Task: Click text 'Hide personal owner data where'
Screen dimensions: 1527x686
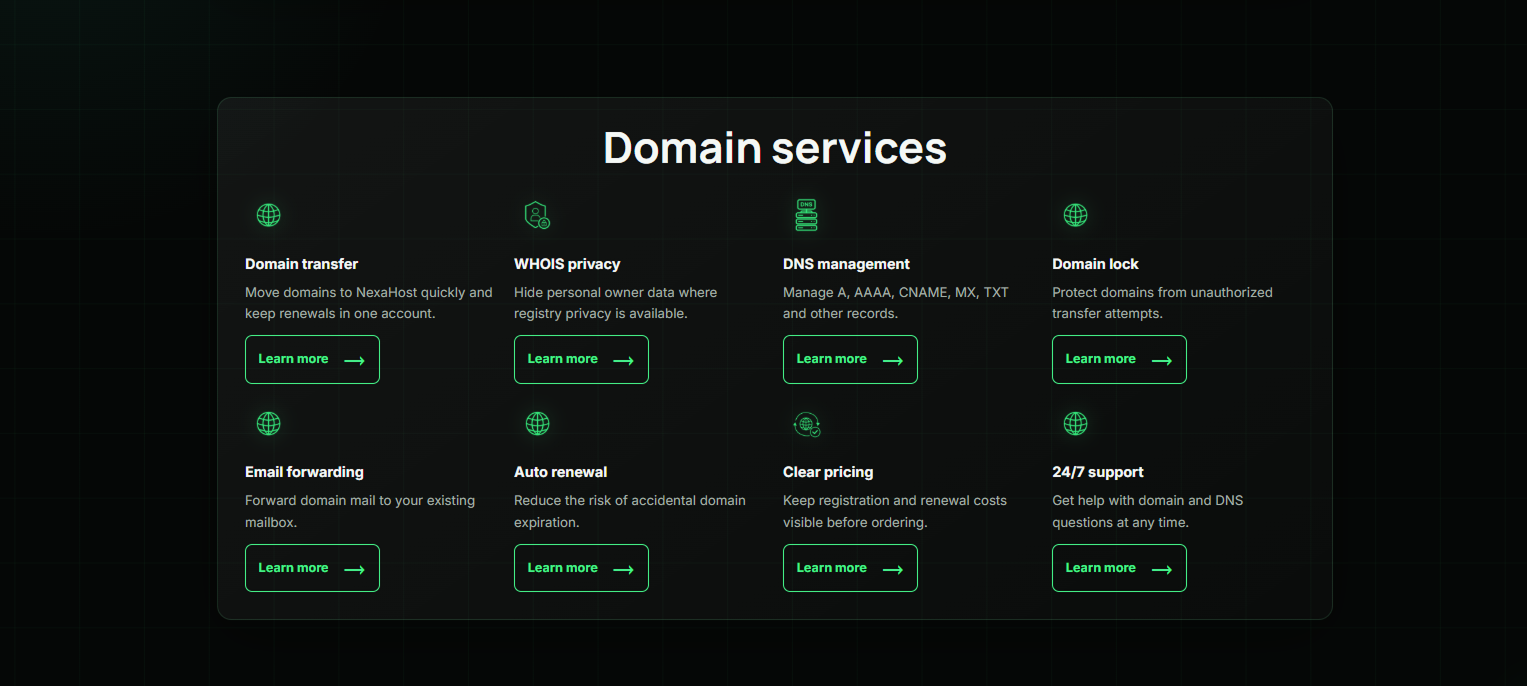Action: coord(615,293)
